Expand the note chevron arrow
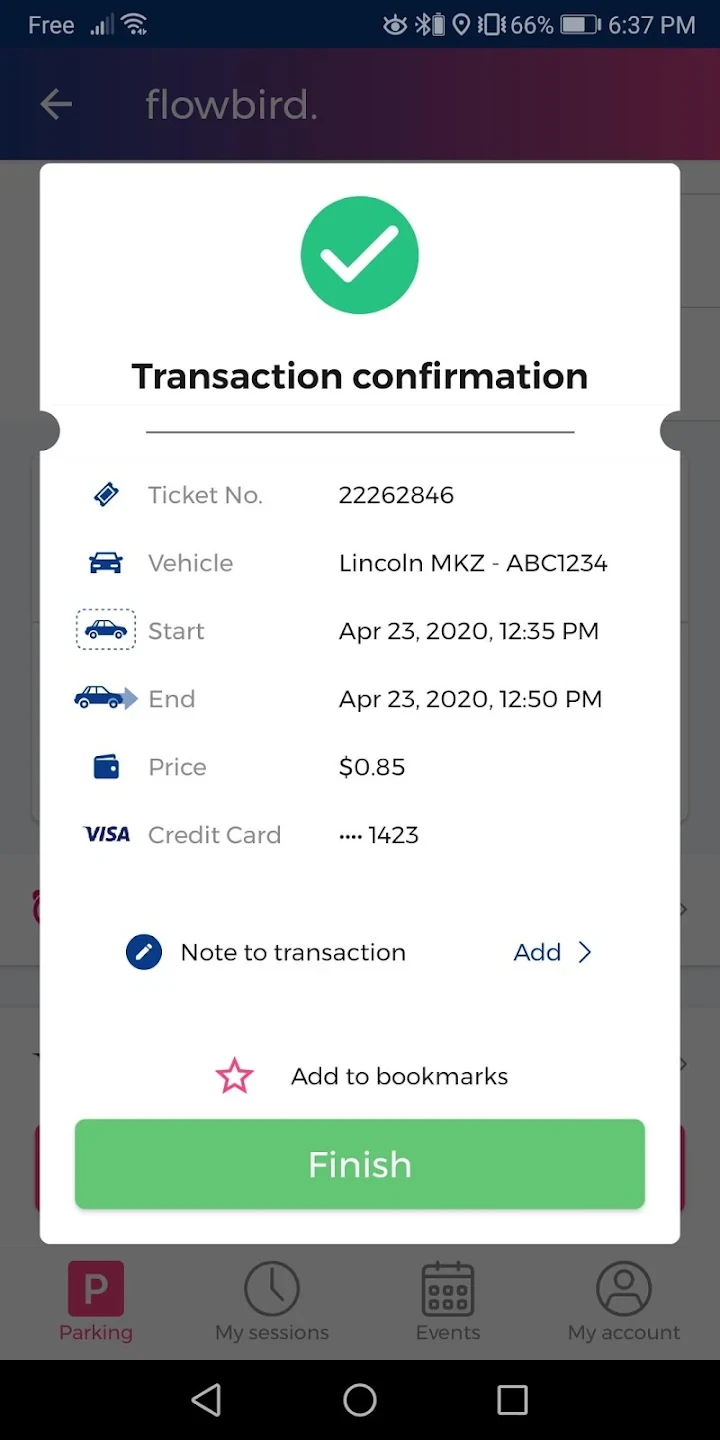720x1440 pixels. [x=585, y=952]
